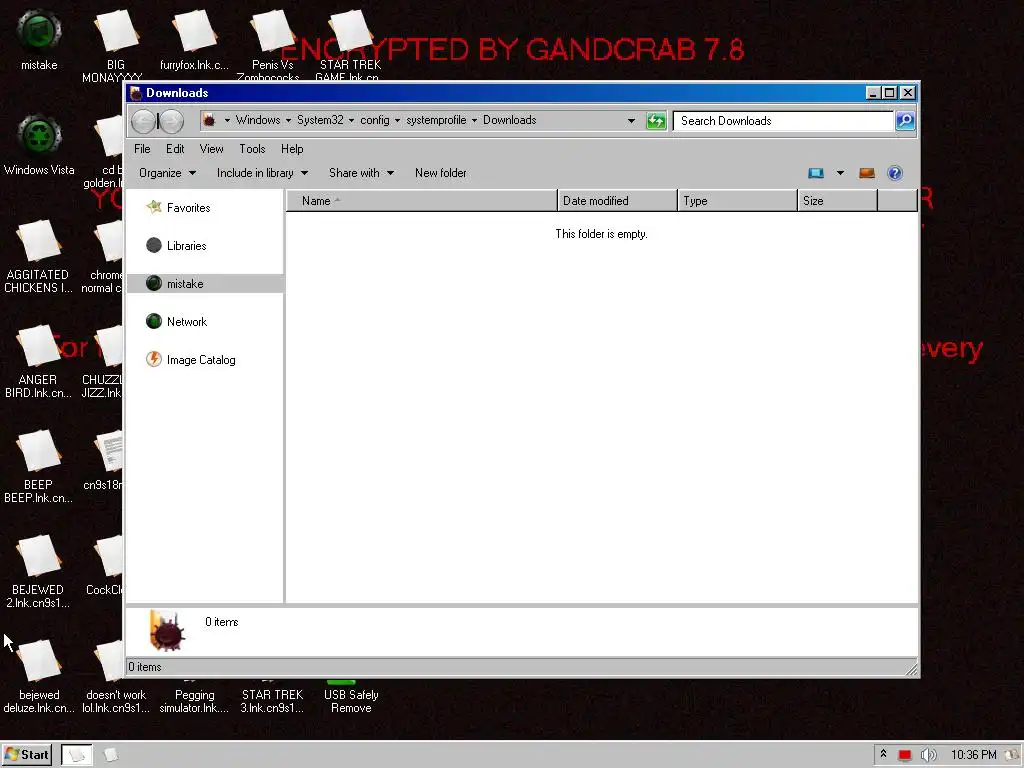Click the volume speaker tray icon
This screenshot has height=768, width=1024.
928,755
